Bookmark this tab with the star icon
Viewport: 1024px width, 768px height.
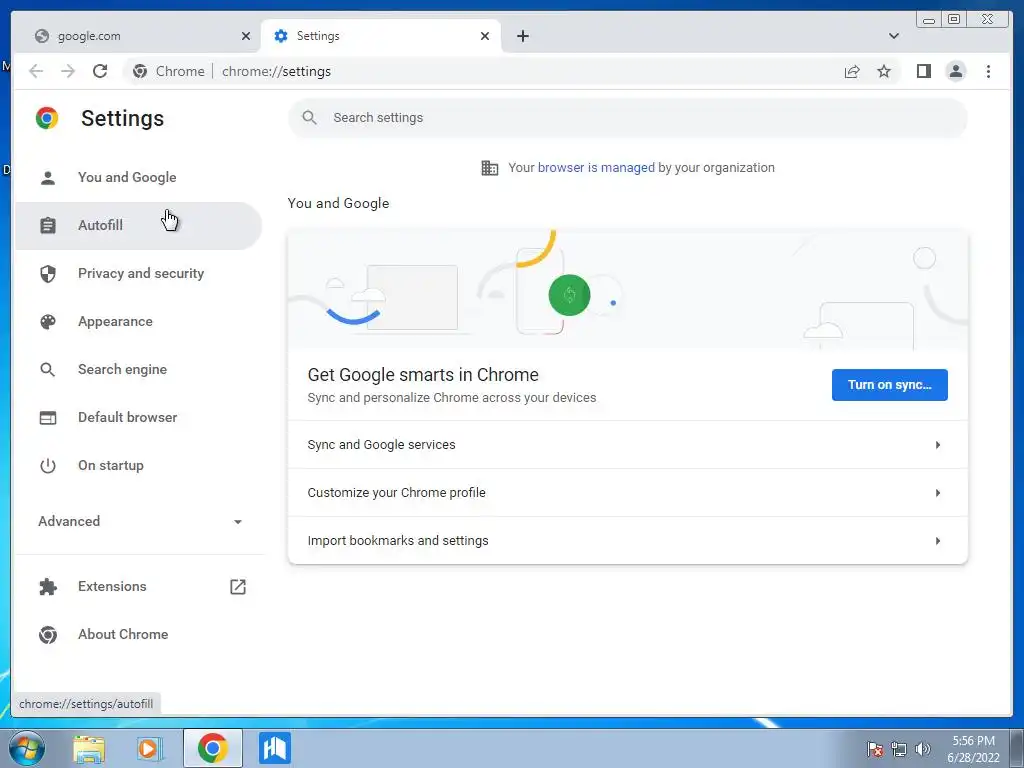(884, 71)
